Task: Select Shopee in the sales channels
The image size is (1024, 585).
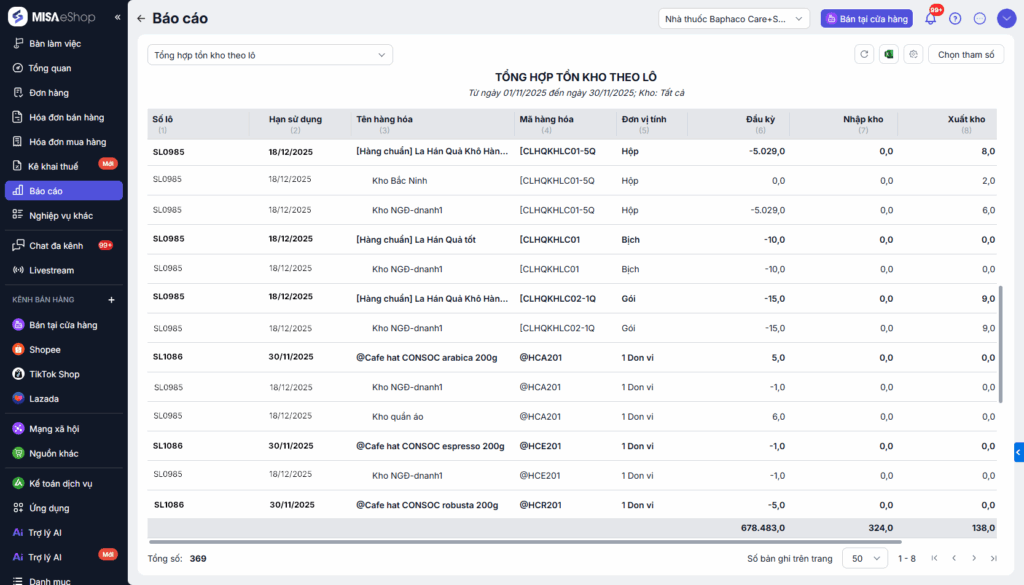Action: [x=44, y=350]
